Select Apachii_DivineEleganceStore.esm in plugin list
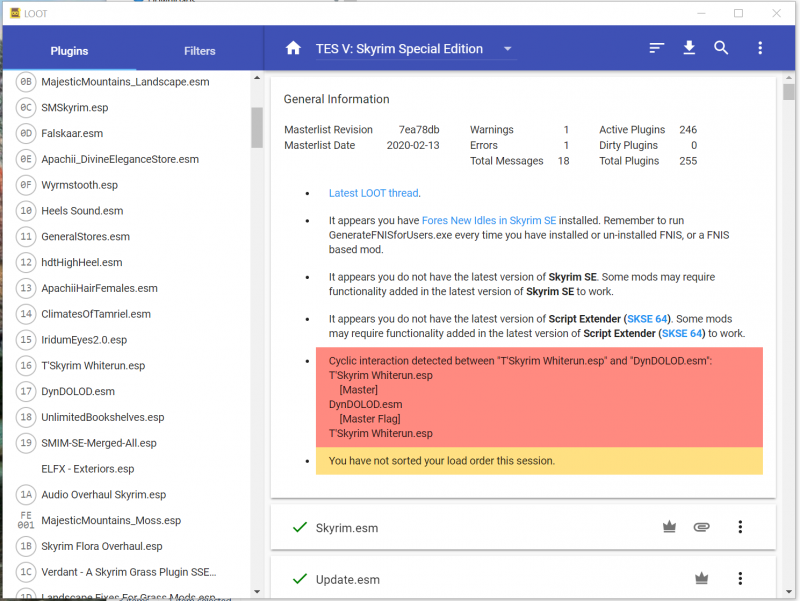This screenshot has width=800, height=601. pyautogui.click(x=120, y=159)
